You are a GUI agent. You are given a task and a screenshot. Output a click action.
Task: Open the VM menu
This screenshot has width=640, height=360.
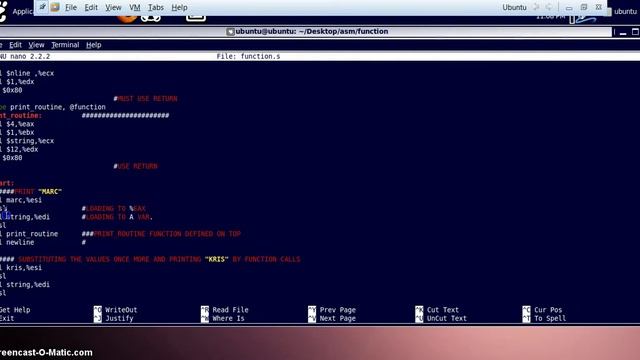click(135, 7)
